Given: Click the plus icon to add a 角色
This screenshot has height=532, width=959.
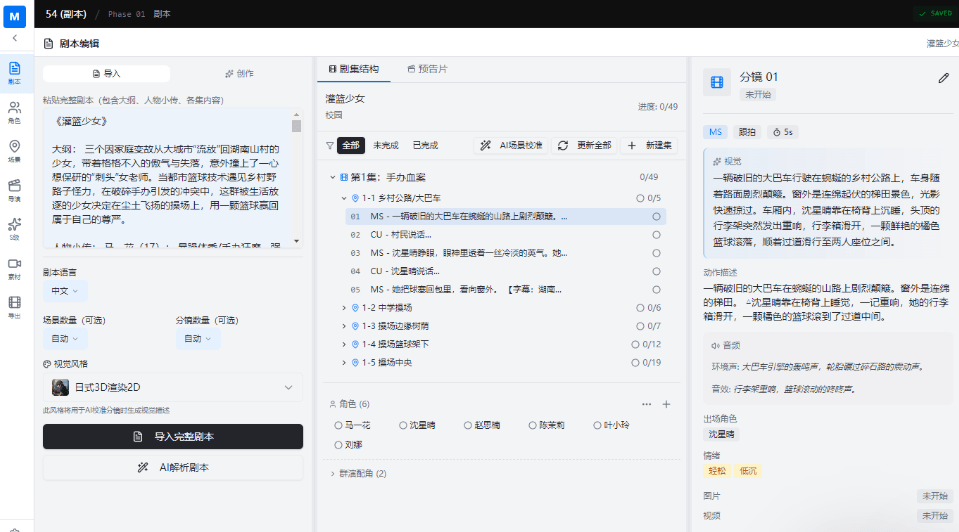Looking at the screenshot, I should click(x=666, y=404).
